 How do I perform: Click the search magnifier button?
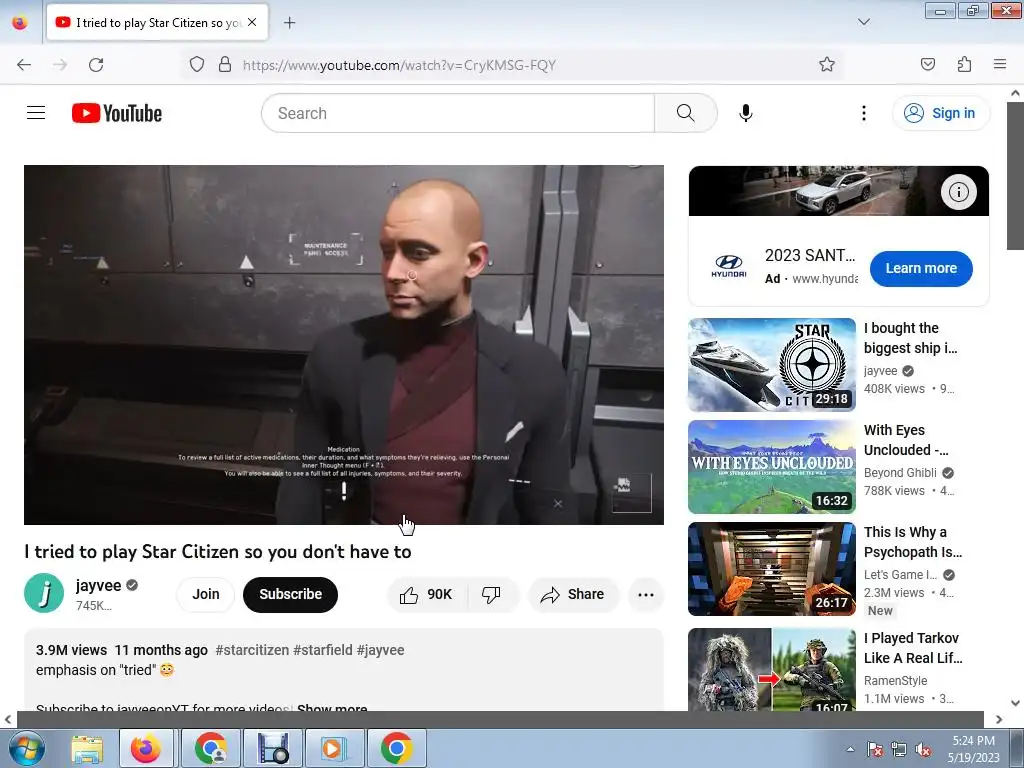coord(686,113)
